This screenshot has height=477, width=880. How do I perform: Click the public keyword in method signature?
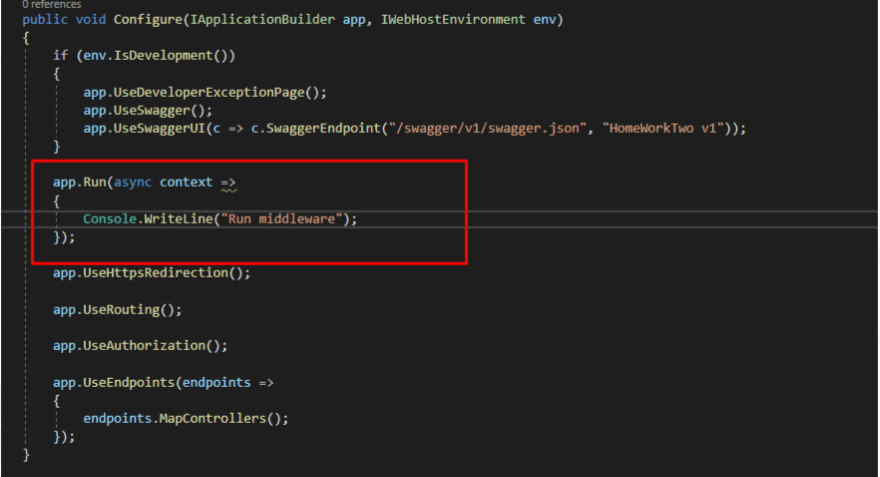[45, 20]
